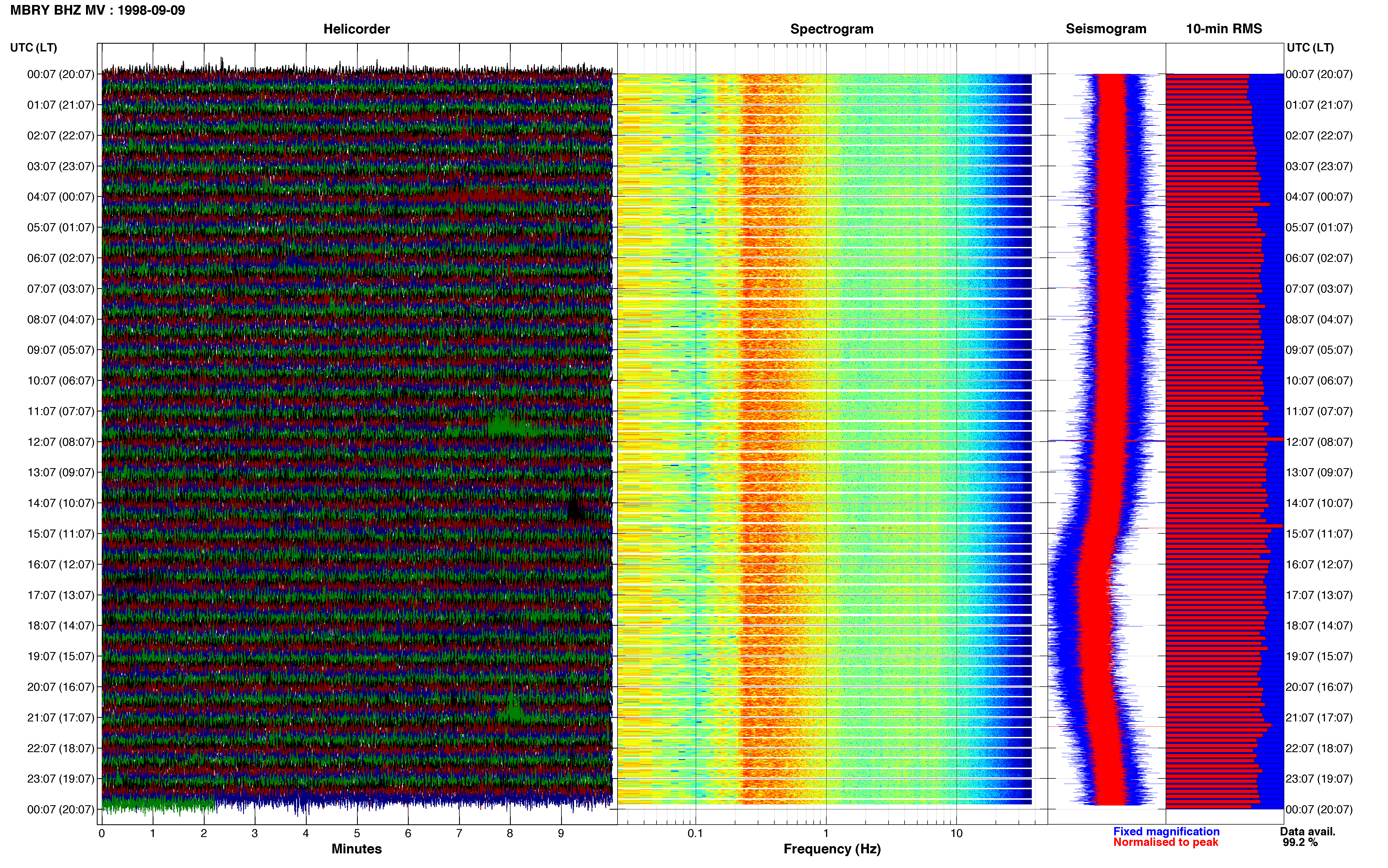Viewport: 1388px width, 868px height.
Task: Click left time label 08:07 (04:07)
Action: [x=61, y=319]
